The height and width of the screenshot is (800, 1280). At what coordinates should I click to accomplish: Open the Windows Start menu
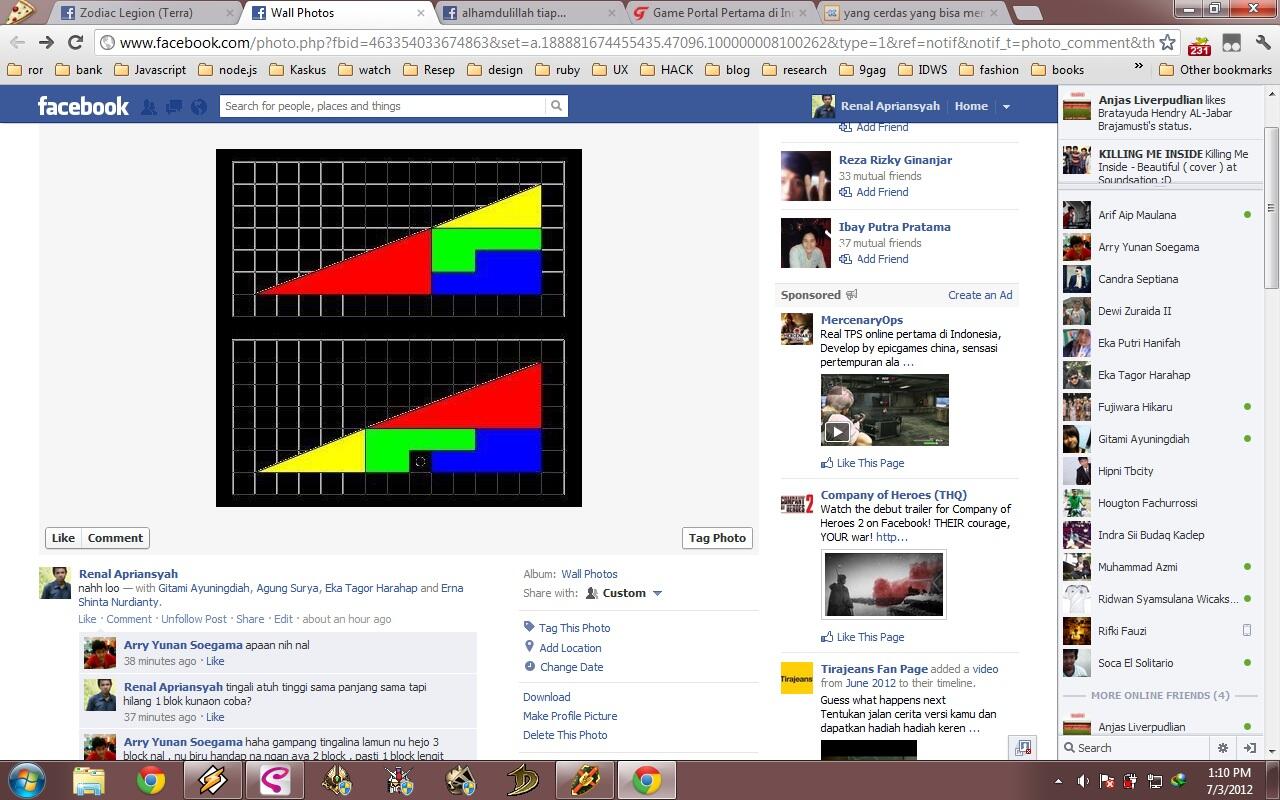click(27, 780)
